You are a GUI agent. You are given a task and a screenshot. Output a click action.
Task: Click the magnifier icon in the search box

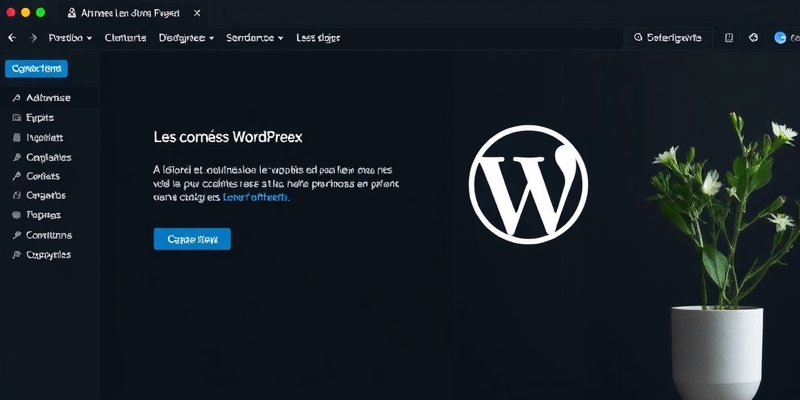point(638,37)
